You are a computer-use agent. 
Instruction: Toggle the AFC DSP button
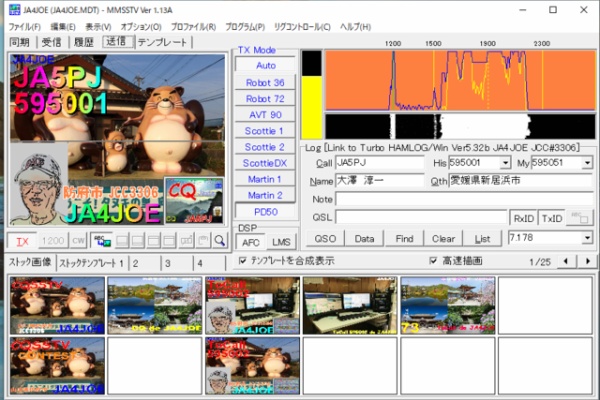coord(251,242)
